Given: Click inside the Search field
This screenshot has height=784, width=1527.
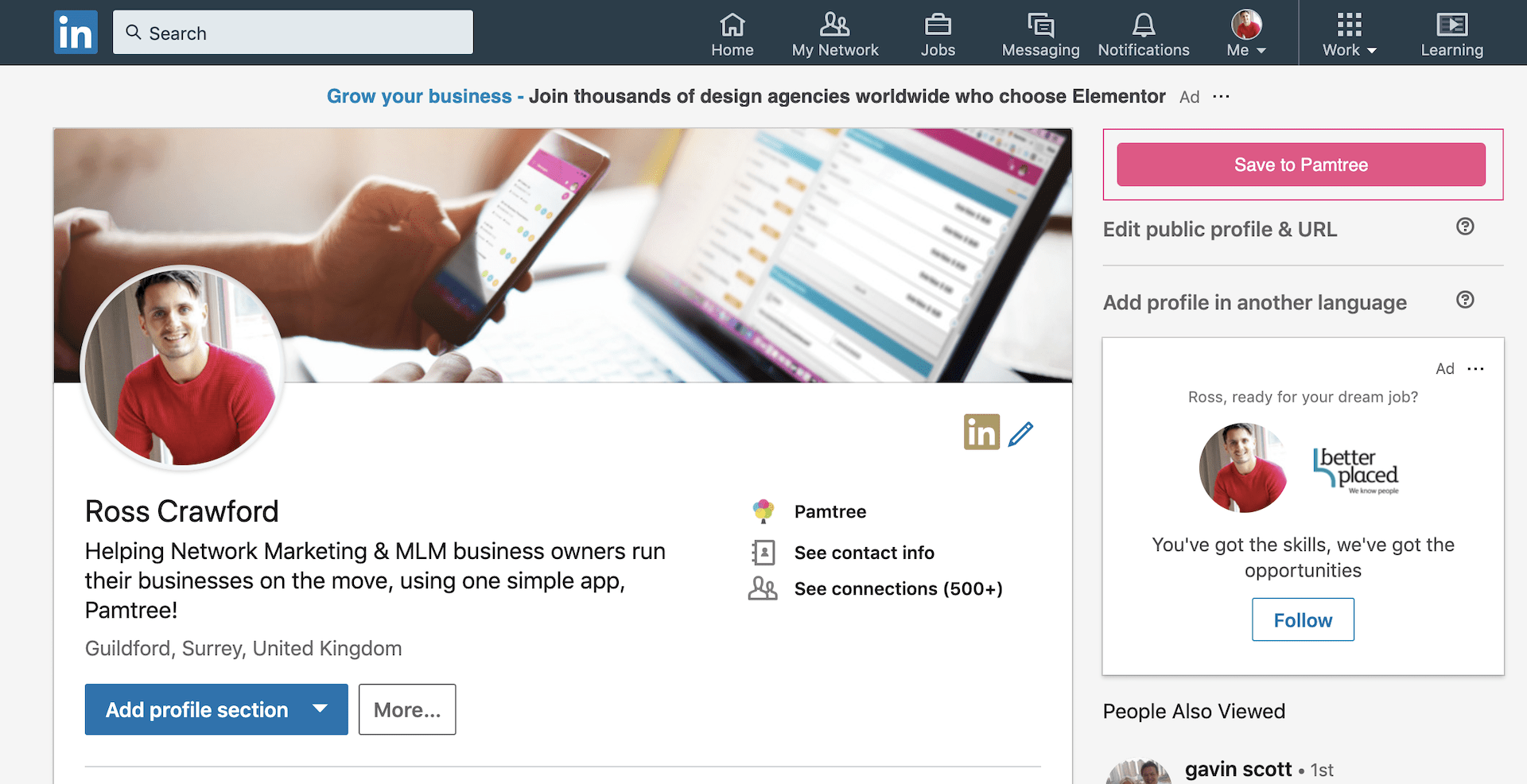Looking at the screenshot, I should tap(293, 32).
